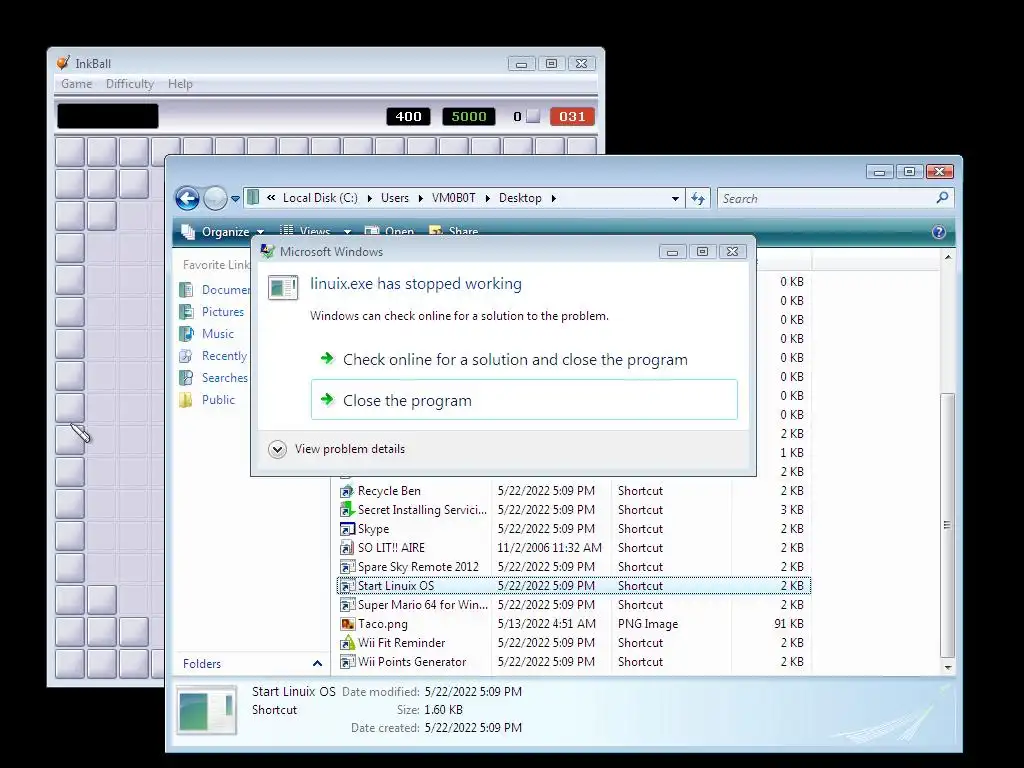Select the Recycle Ben shortcut icon
This screenshot has width=1024, height=768.
(x=347, y=490)
